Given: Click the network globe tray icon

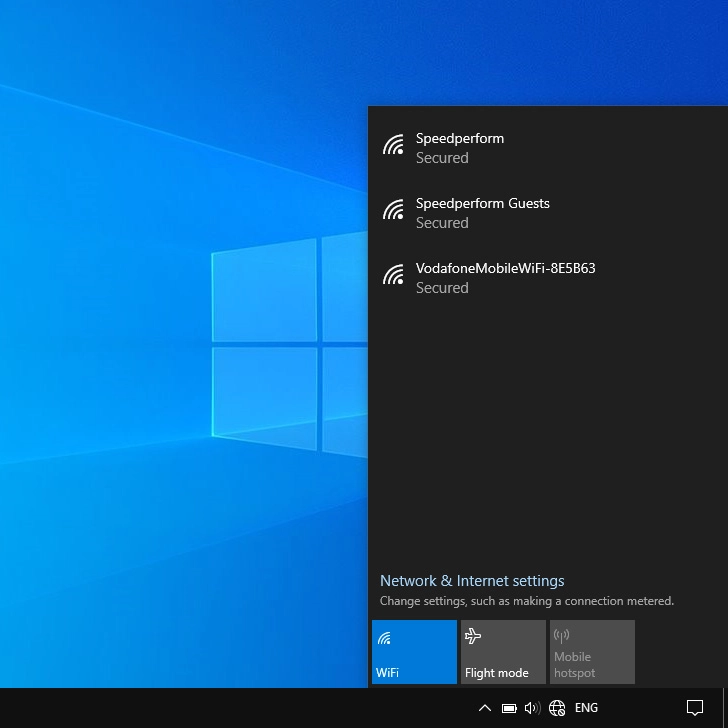Looking at the screenshot, I should 557,708.
